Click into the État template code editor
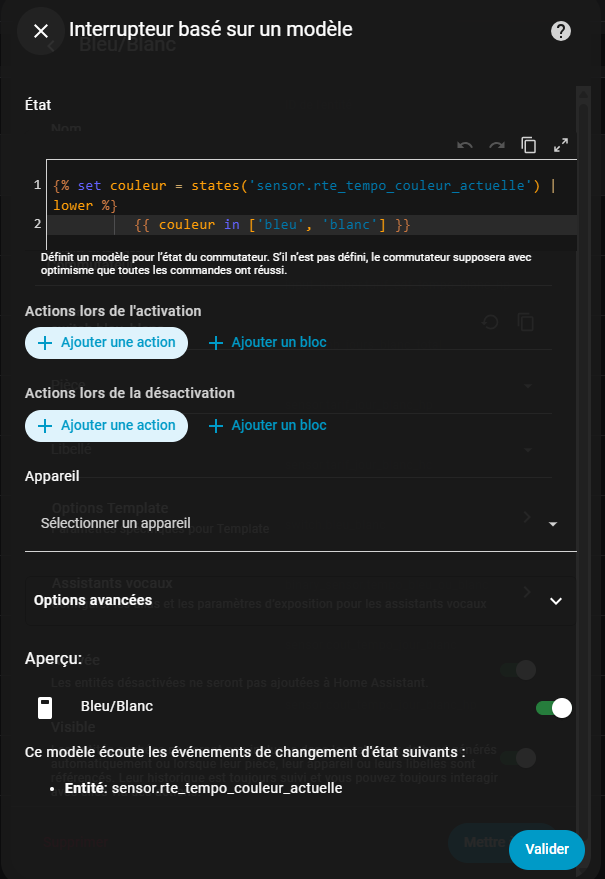The height and width of the screenshot is (879, 605). [x=310, y=195]
